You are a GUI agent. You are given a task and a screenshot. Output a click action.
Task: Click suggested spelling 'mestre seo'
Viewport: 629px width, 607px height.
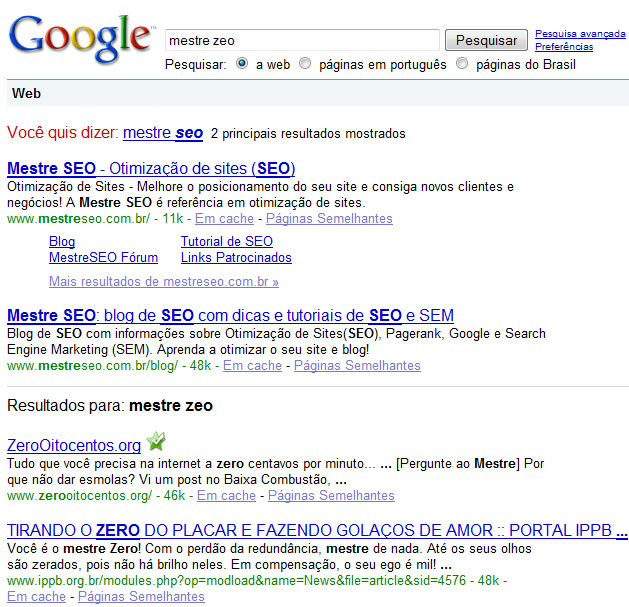(163, 132)
